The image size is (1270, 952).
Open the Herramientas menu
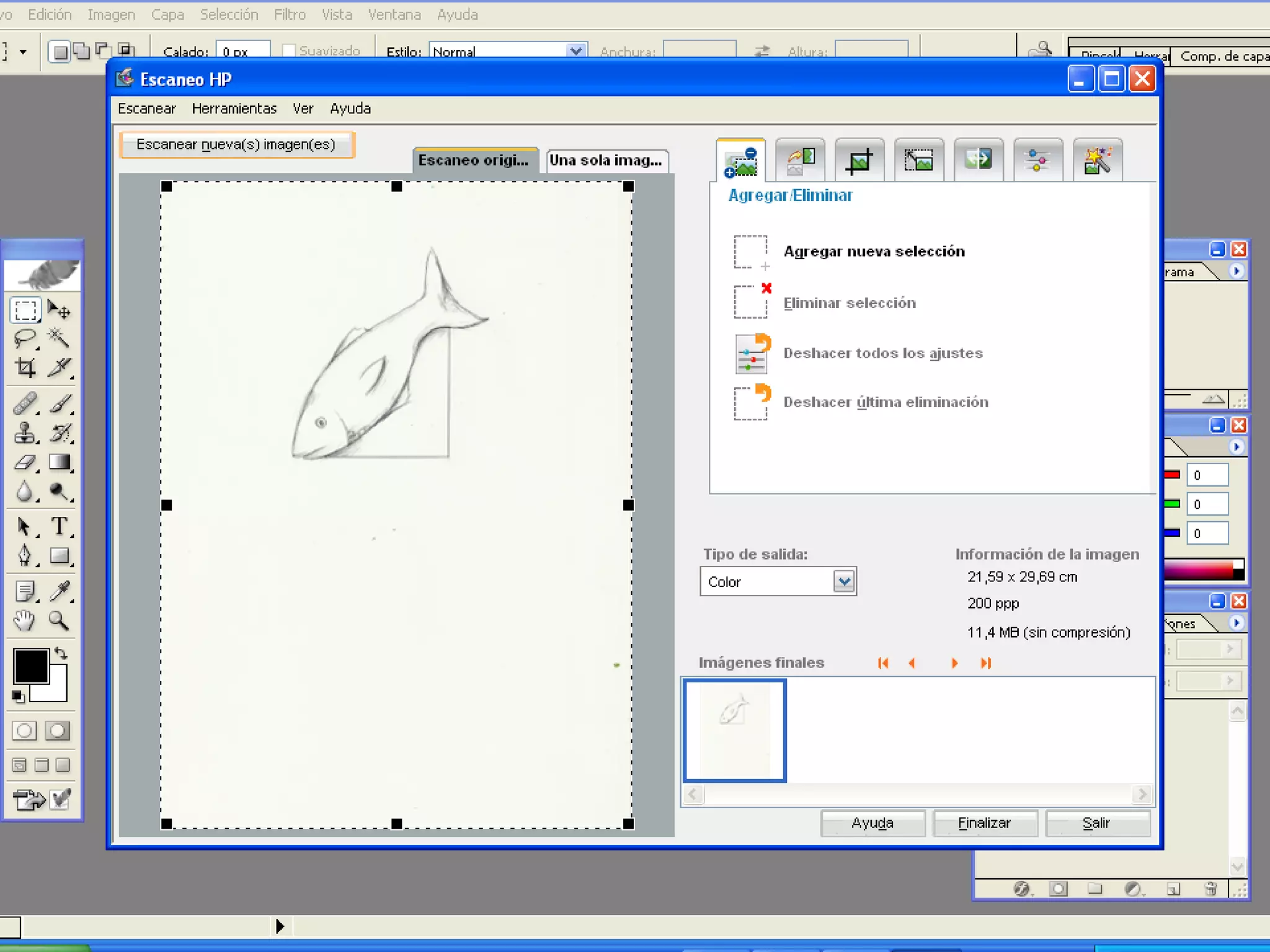coord(234,108)
